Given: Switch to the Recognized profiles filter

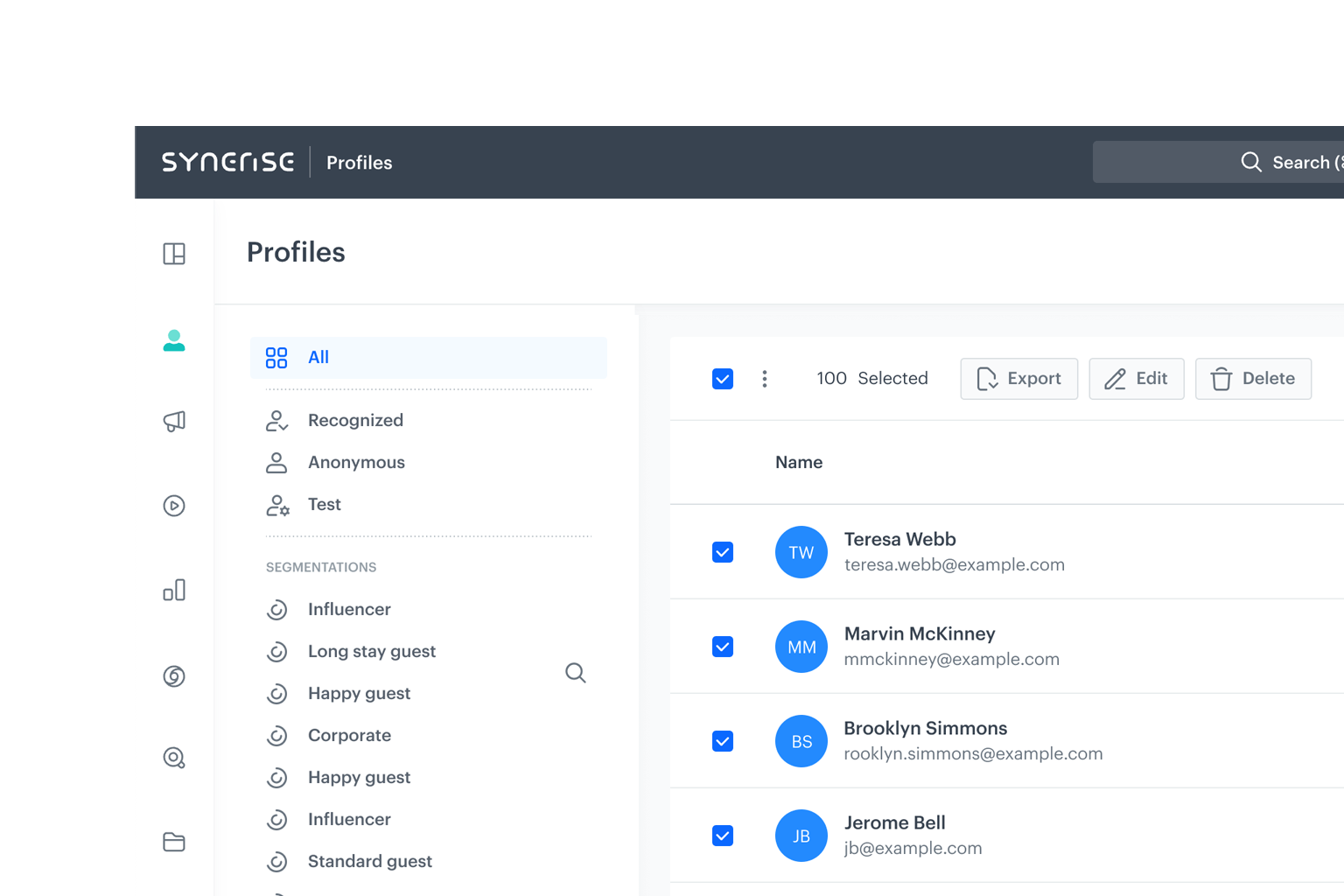Looking at the screenshot, I should tap(355, 420).
